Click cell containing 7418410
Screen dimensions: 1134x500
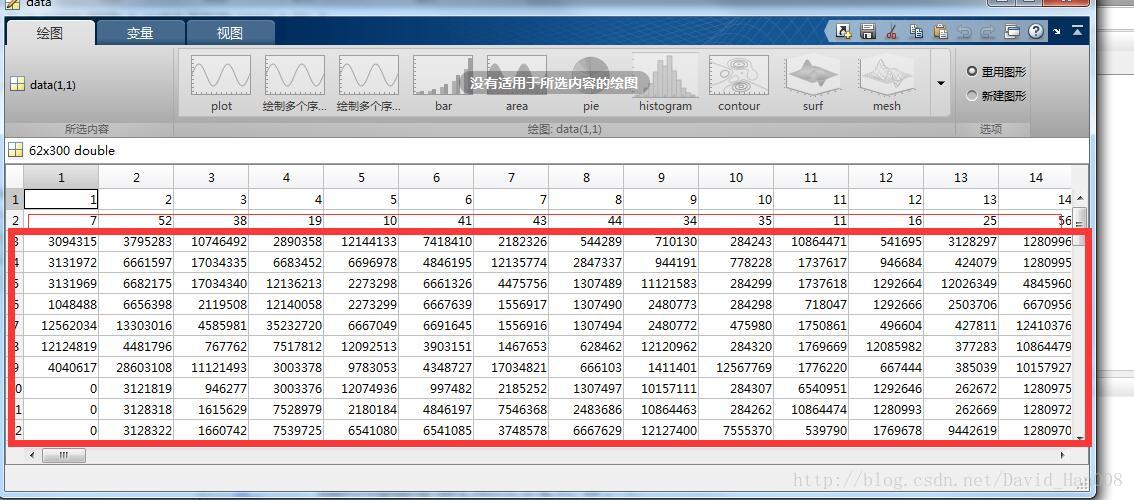point(436,242)
